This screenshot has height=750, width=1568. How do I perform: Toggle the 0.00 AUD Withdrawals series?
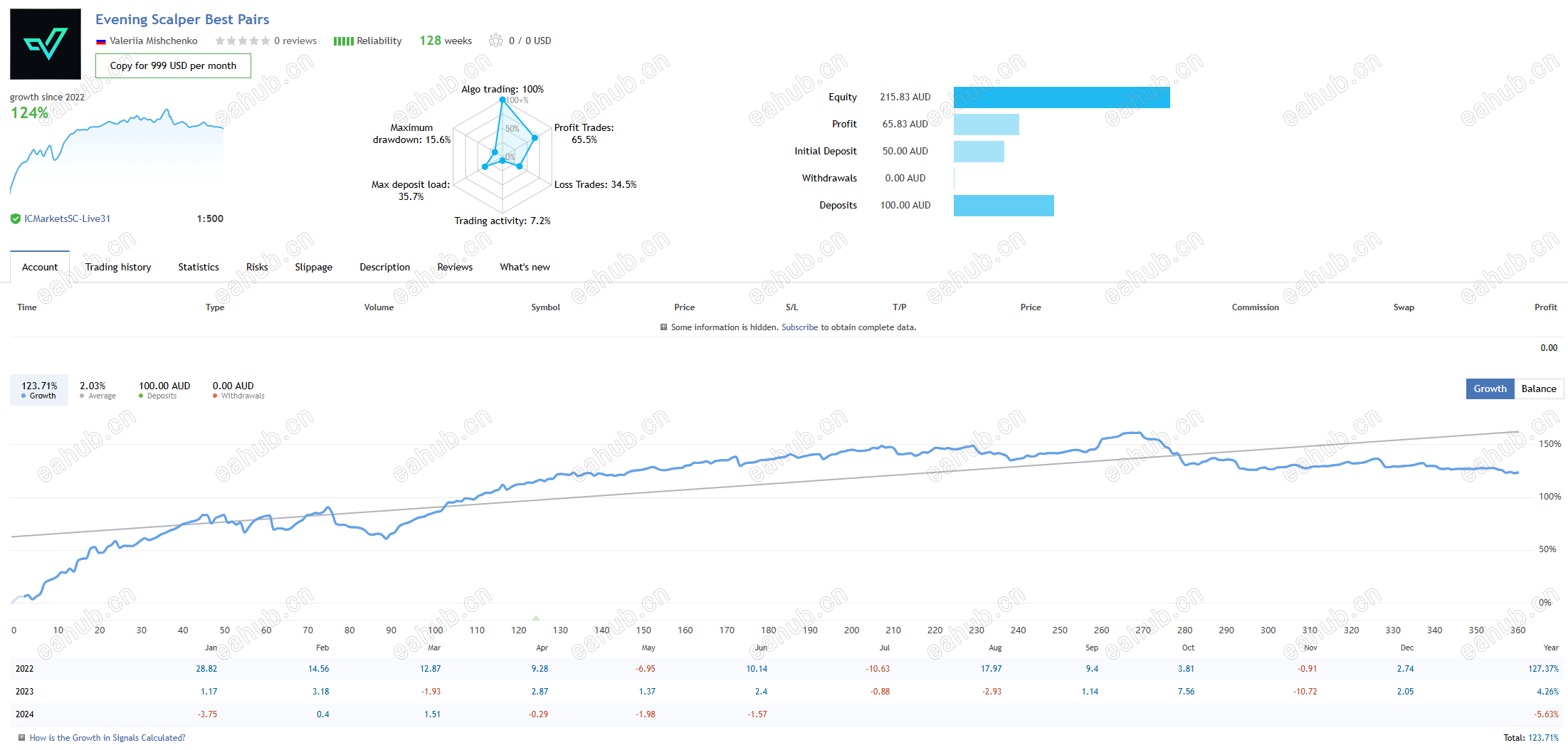pyautogui.click(x=238, y=390)
